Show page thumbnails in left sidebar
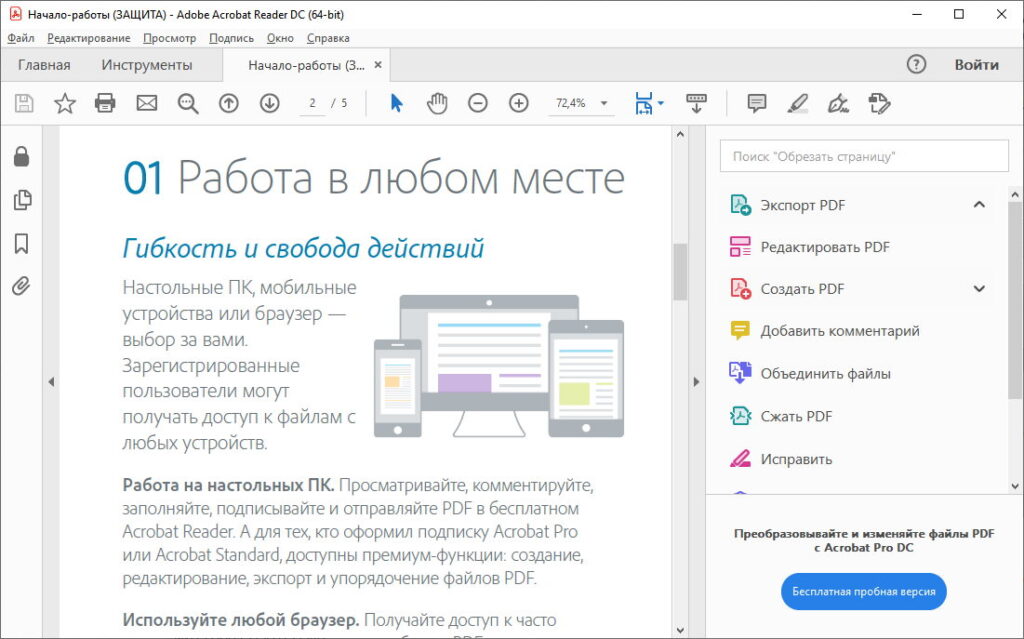The image size is (1024, 639). coord(22,200)
